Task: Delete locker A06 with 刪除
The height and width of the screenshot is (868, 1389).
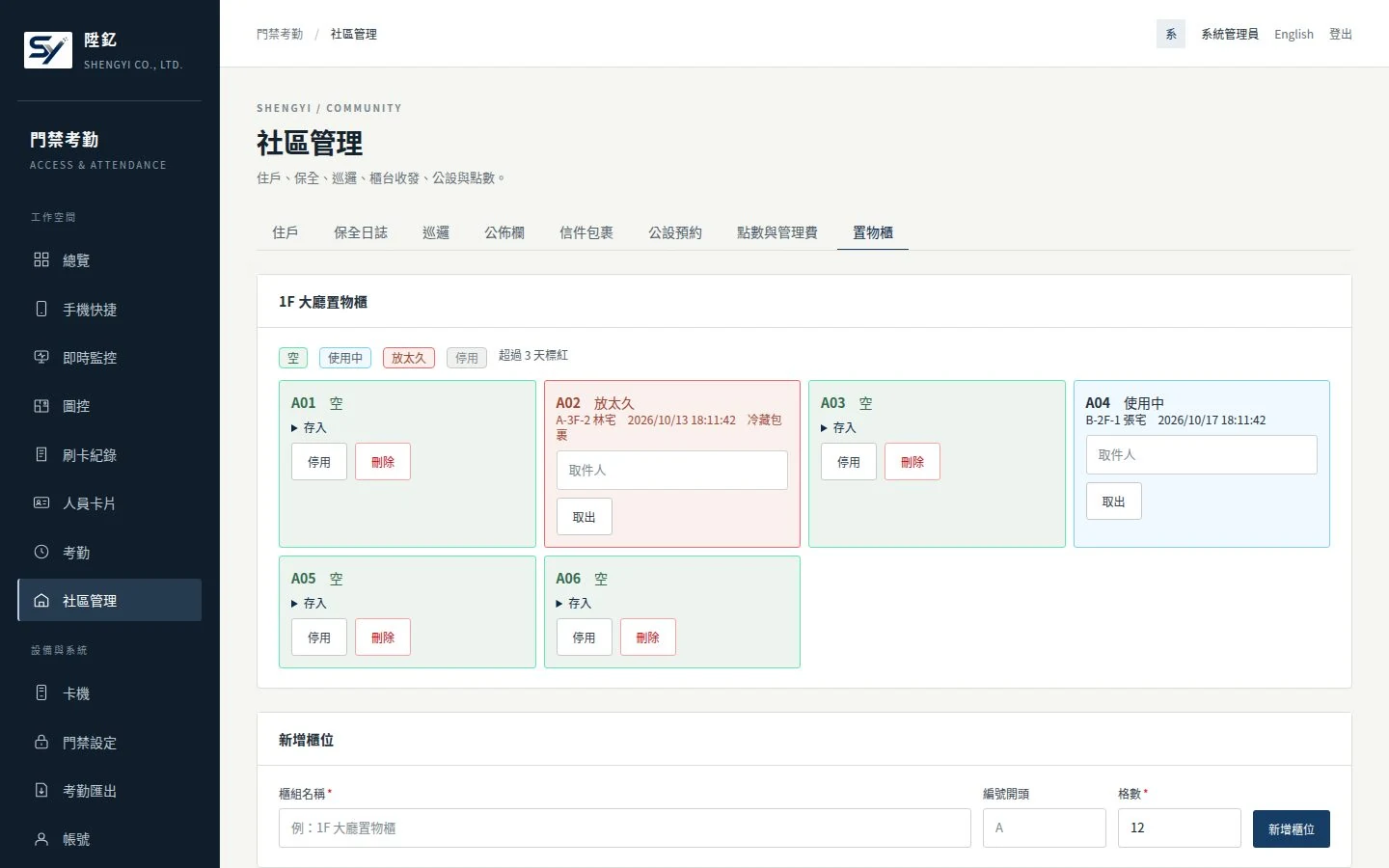Action: (648, 637)
